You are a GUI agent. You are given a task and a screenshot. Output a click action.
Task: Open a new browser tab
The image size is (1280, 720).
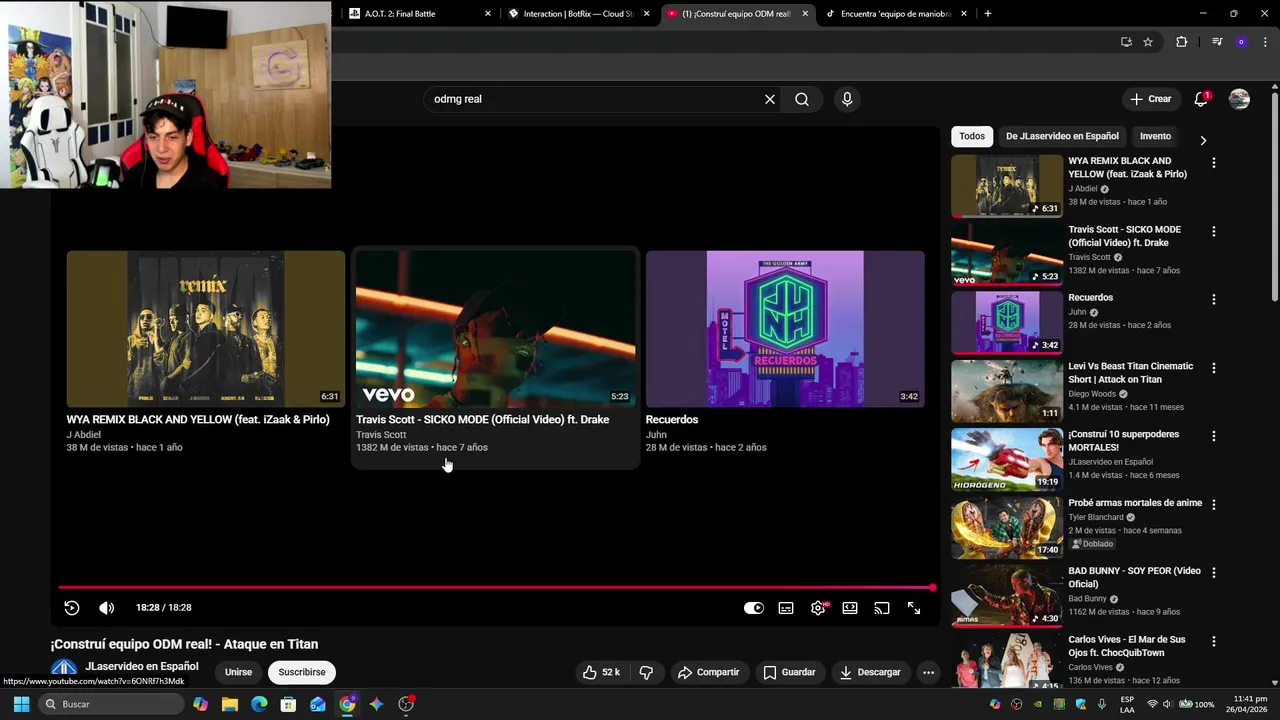coord(988,14)
